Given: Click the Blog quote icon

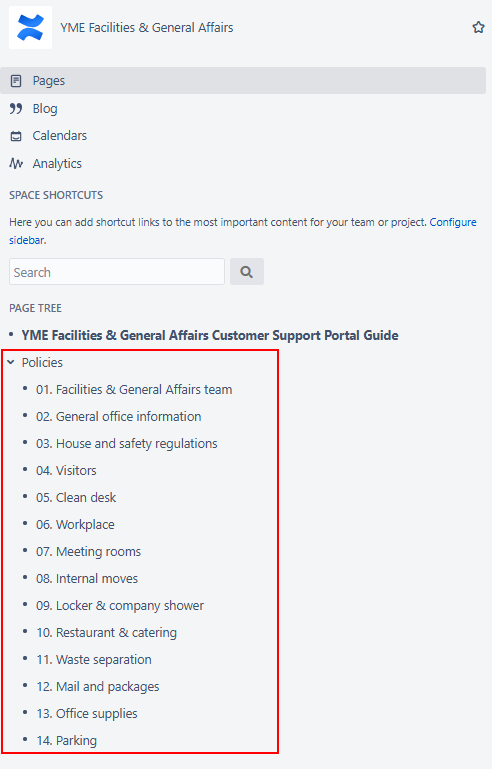Looking at the screenshot, I should click(x=16, y=108).
